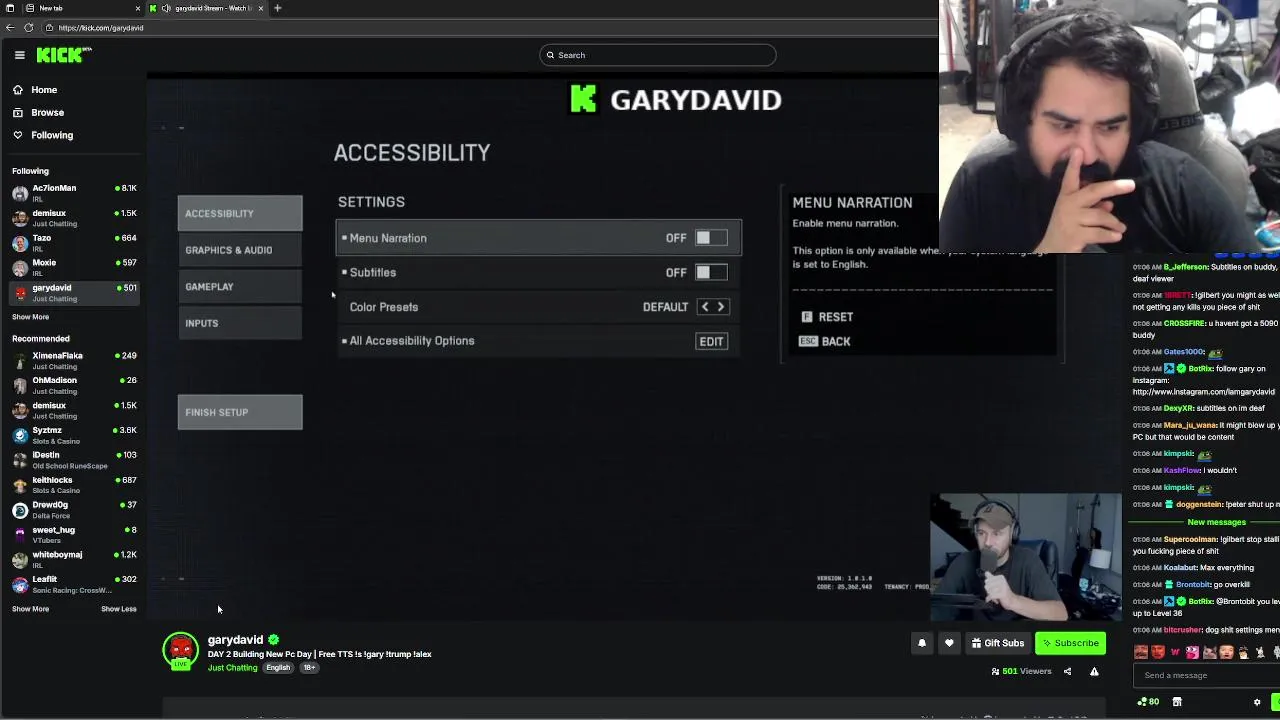Open the Instagram link in BotRix message

pyautogui.click(x=1204, y=392)
